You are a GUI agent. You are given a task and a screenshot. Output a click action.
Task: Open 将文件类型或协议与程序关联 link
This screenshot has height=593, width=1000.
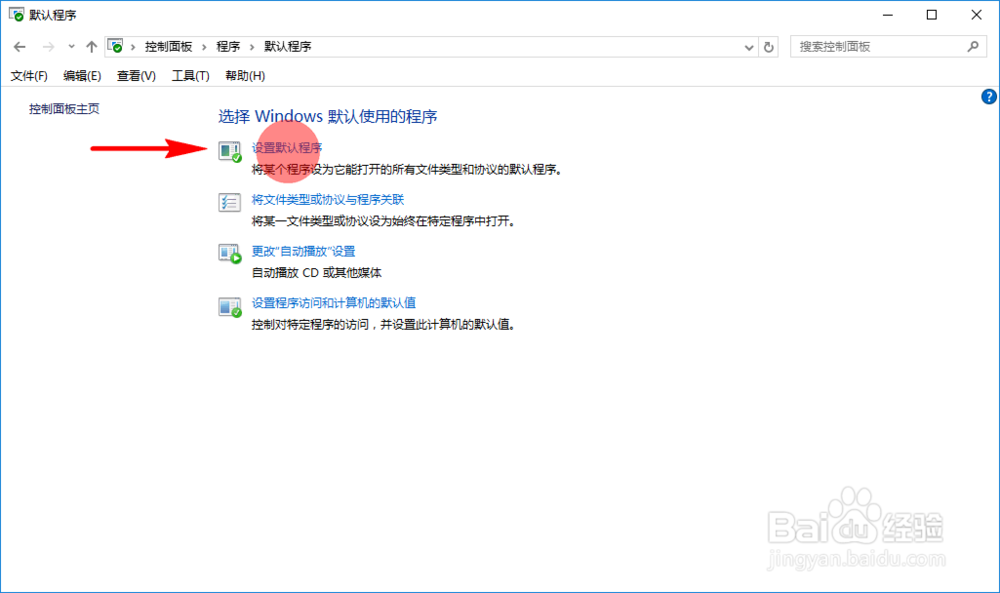(x=328, y=200)
